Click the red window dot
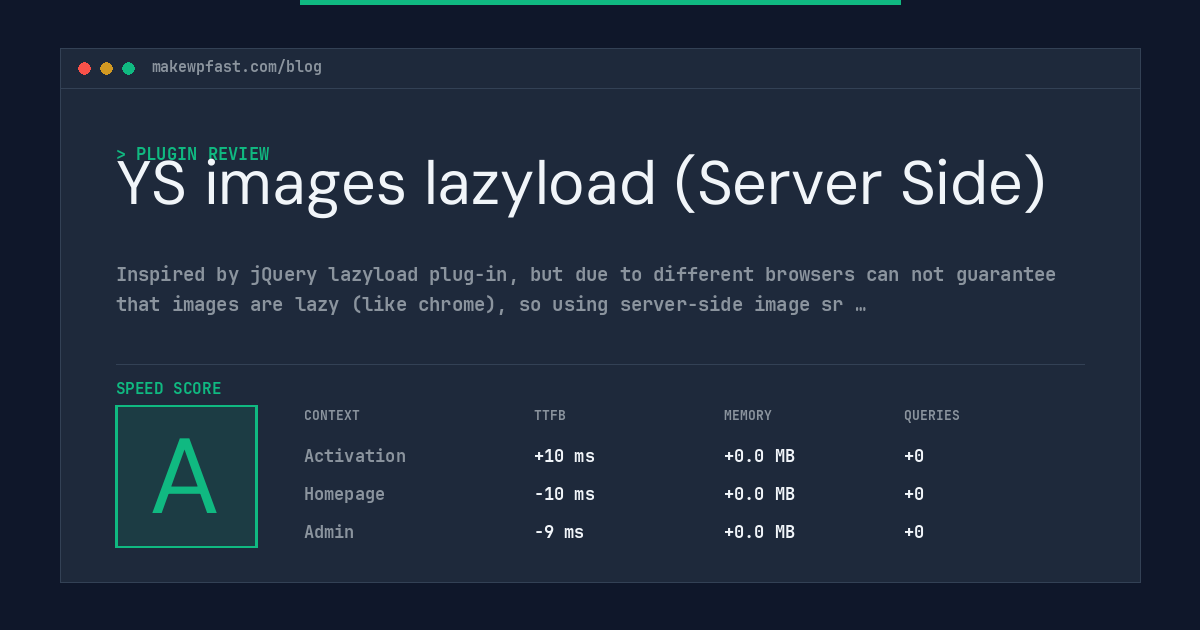Viewport: 1200px width, 630px height. (x=84, y=68)
